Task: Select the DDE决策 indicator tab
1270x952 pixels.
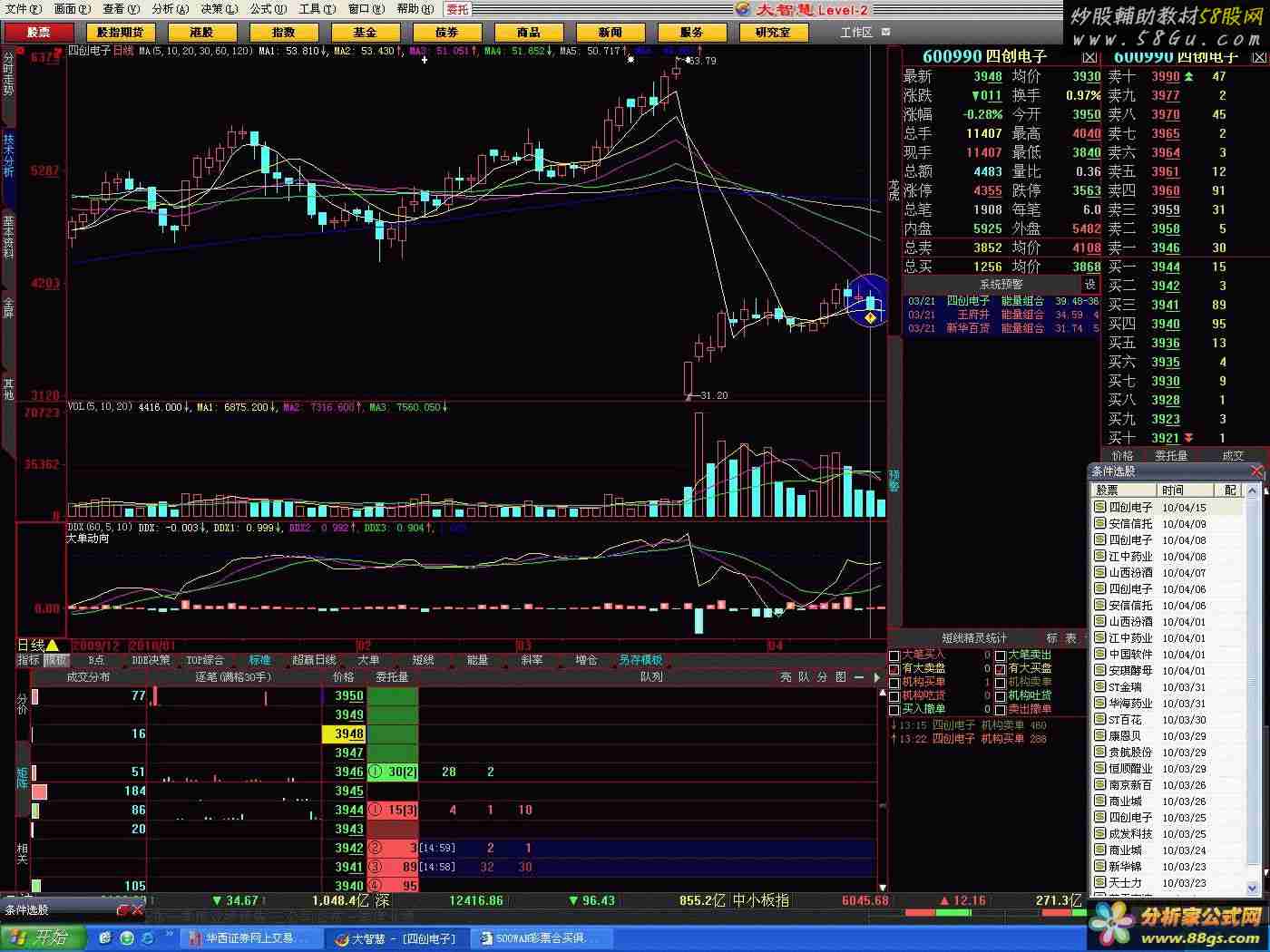Action: (x=151, y=660)
